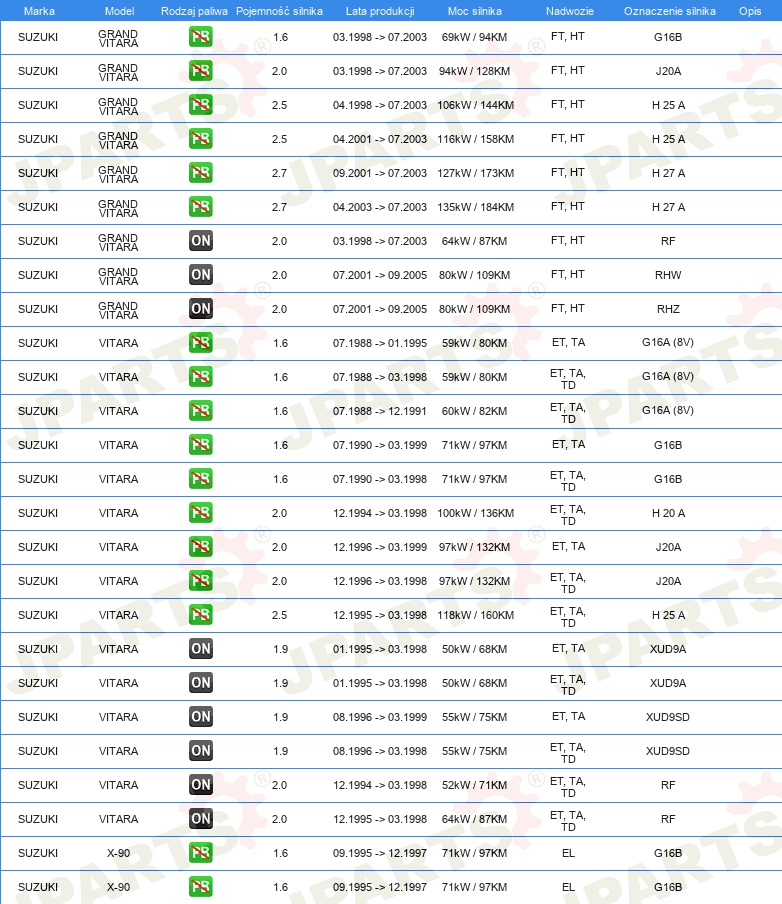This screenshot has width=782, height=904.
Task: Click petrol icon for Grand Vitara 135kW / 184KM
Action: (x=201, y=207)
